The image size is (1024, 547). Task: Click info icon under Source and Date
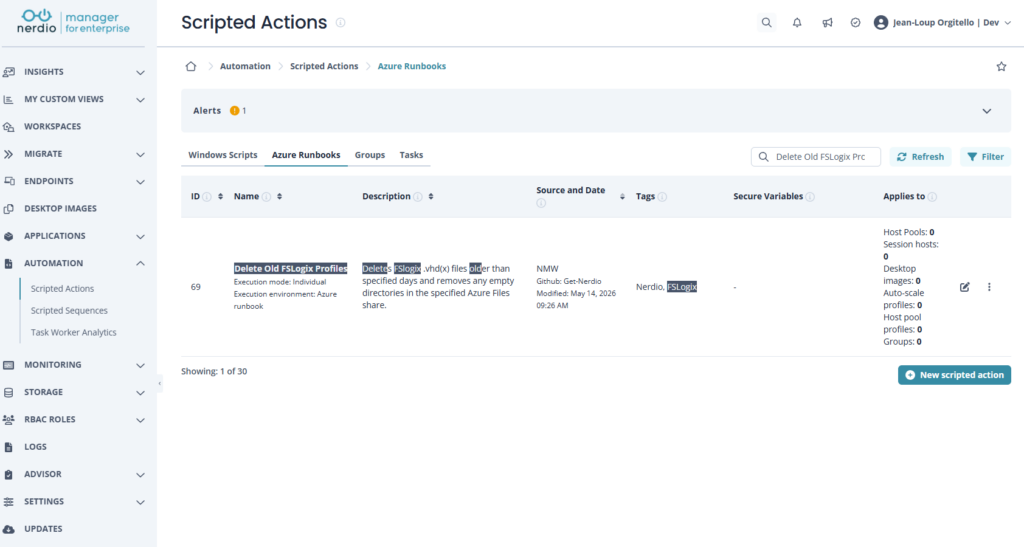coord(541,204)
